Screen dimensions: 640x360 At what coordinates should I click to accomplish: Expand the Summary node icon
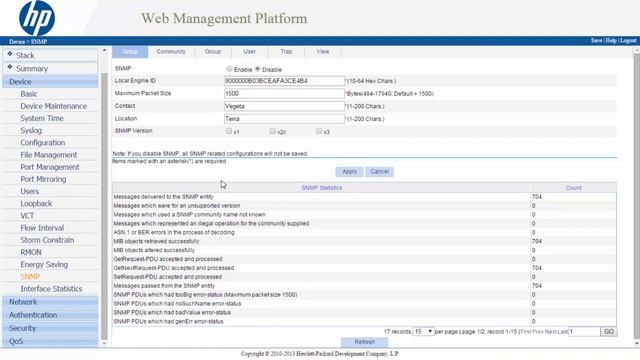(x=10, y=67)
